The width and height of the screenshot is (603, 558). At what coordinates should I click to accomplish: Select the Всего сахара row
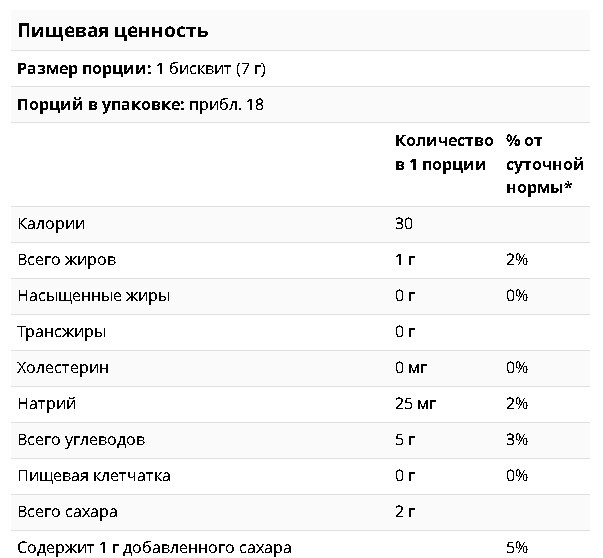(x=300, y=512)
